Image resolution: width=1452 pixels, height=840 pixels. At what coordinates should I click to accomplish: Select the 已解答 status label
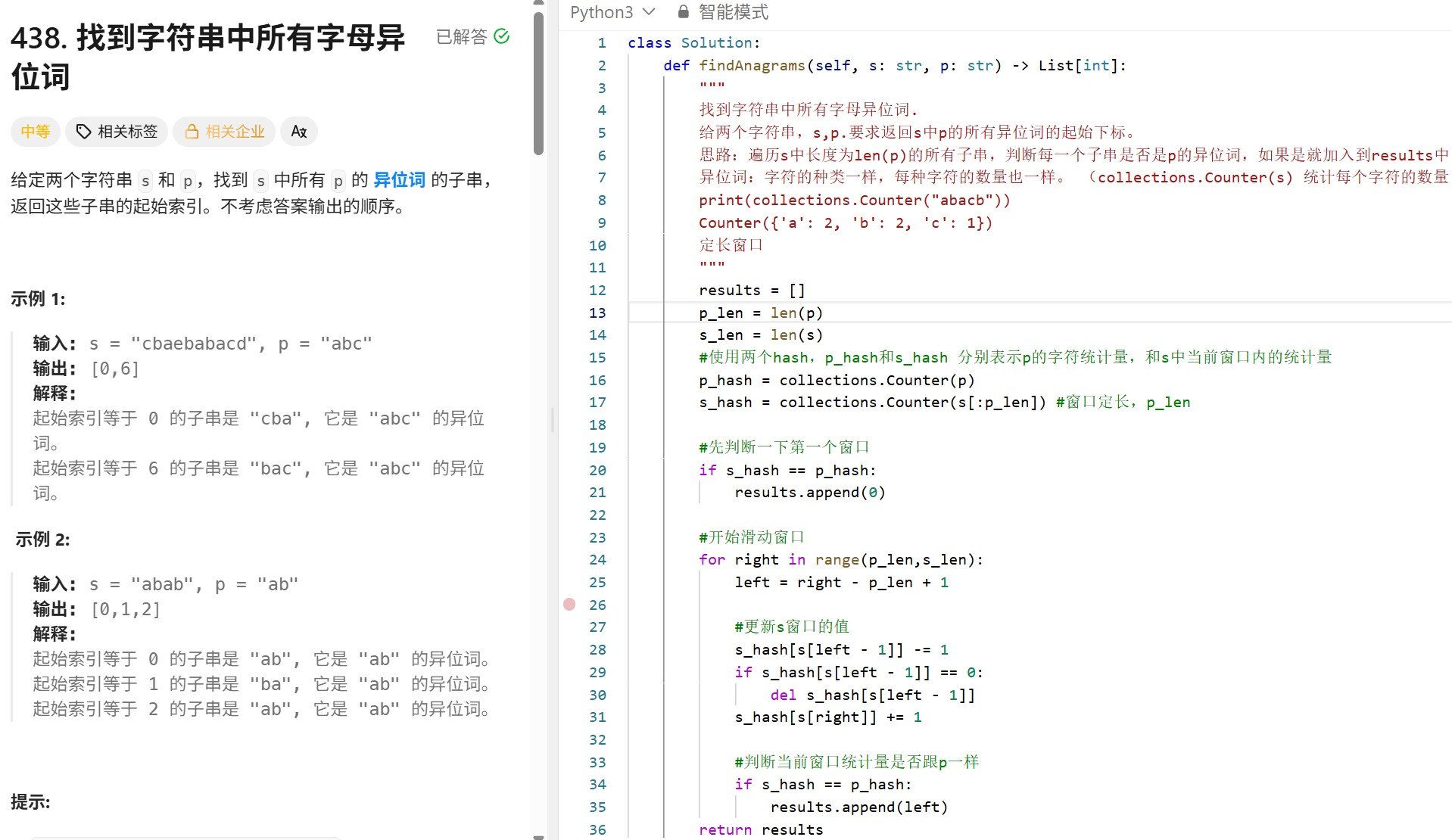coord(461,36)
